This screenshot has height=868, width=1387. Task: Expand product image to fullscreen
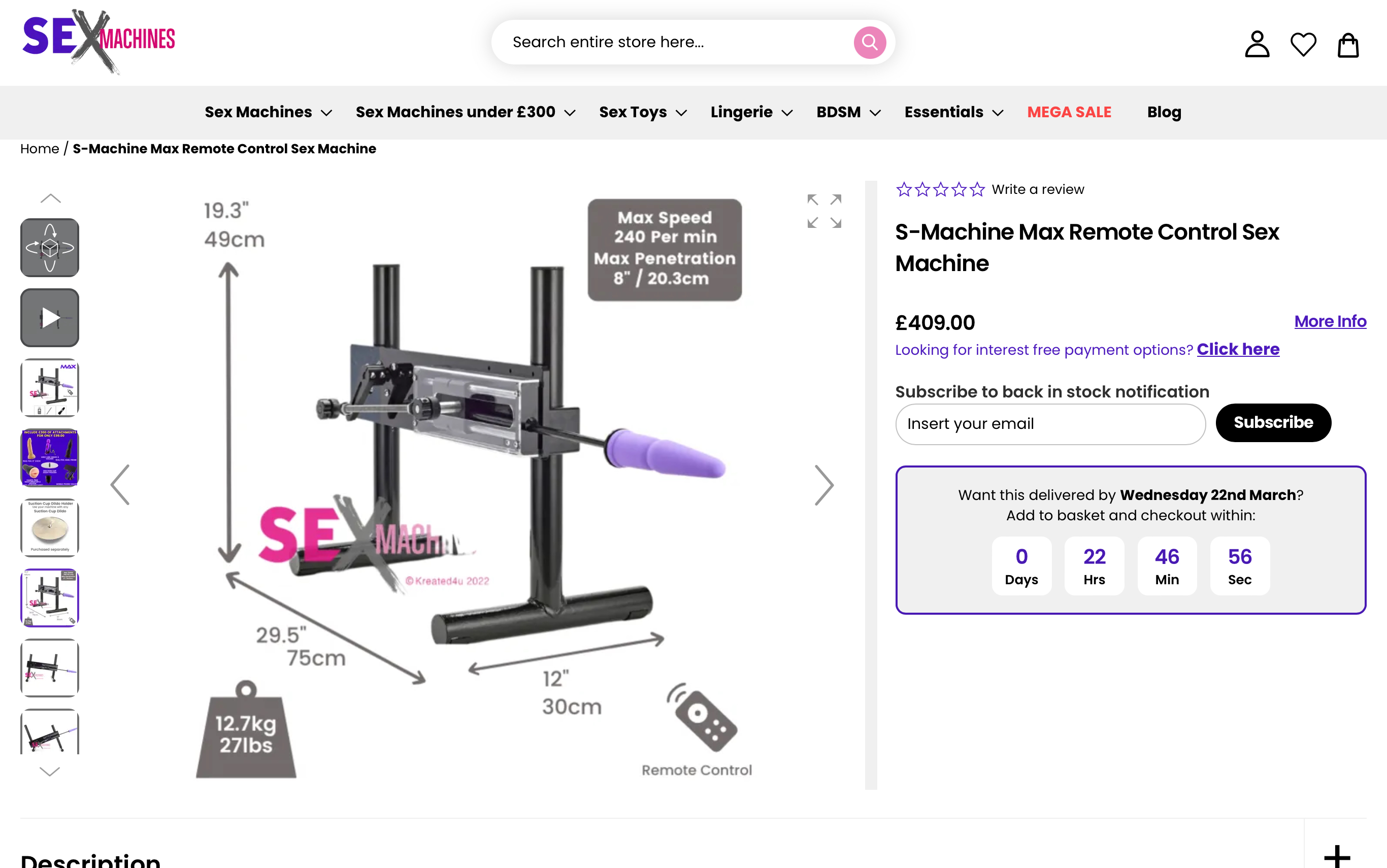coord(824,211)
